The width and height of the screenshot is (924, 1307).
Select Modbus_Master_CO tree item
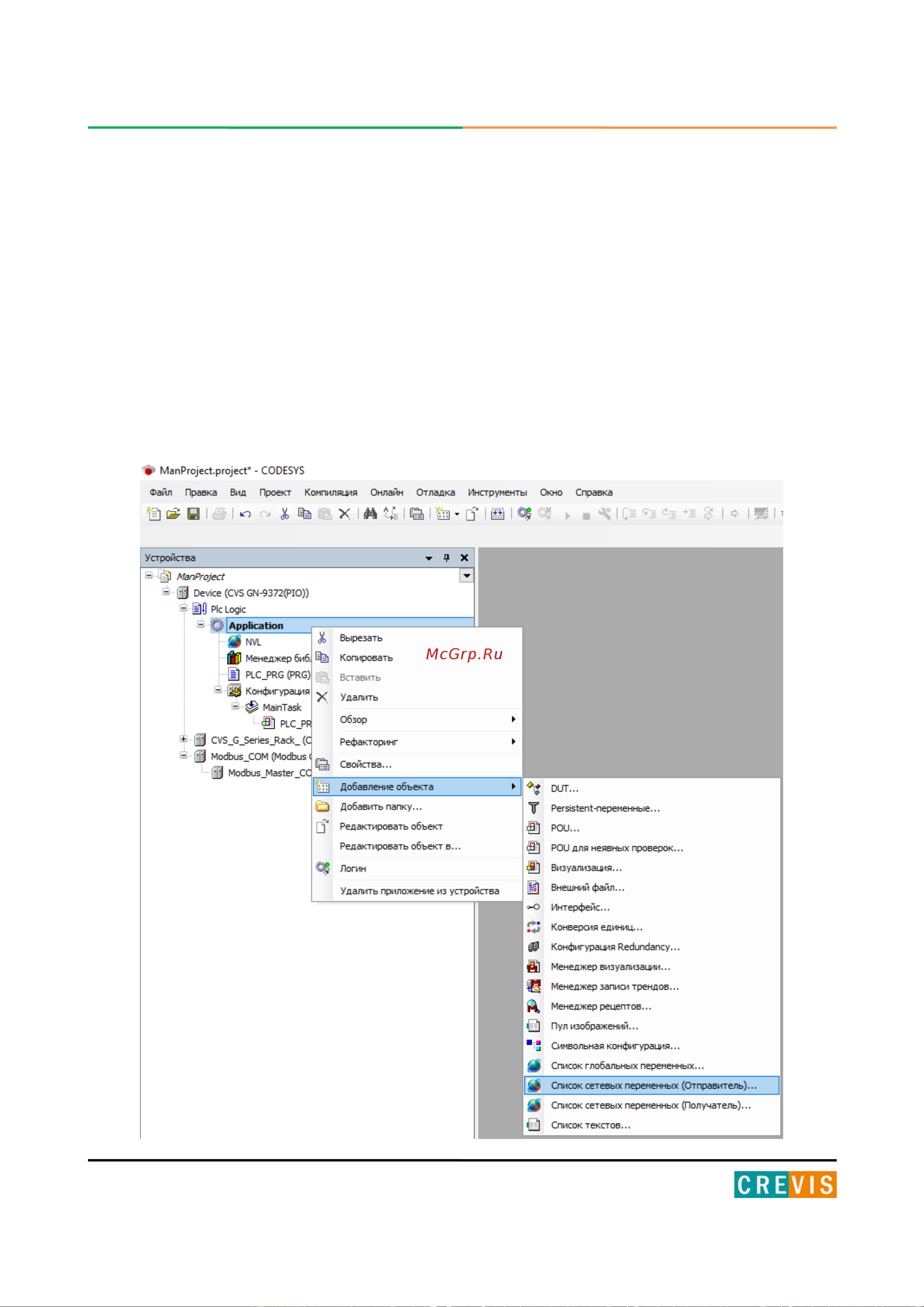pyautogui.click(x=270, y=773)
